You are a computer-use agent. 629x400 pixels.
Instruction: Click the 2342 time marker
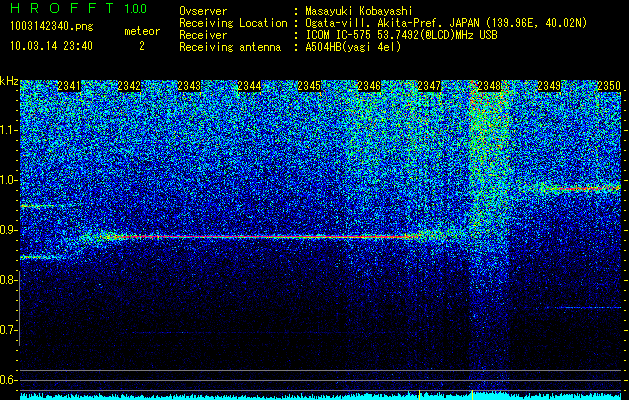(129, 86)
